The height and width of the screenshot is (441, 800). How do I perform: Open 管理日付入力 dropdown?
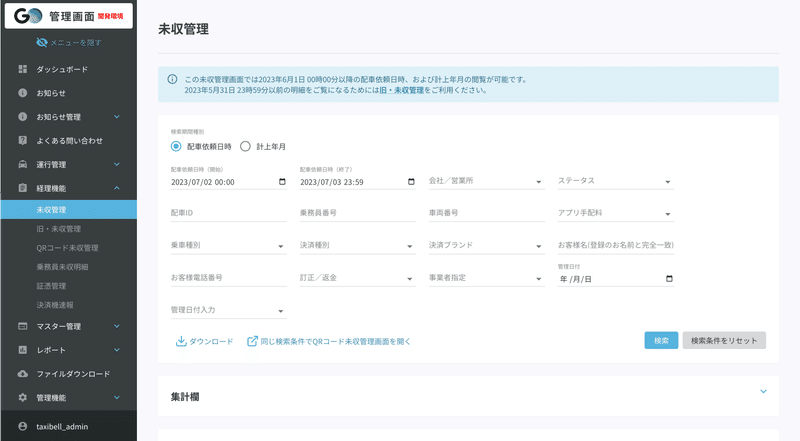pos(229,310)
